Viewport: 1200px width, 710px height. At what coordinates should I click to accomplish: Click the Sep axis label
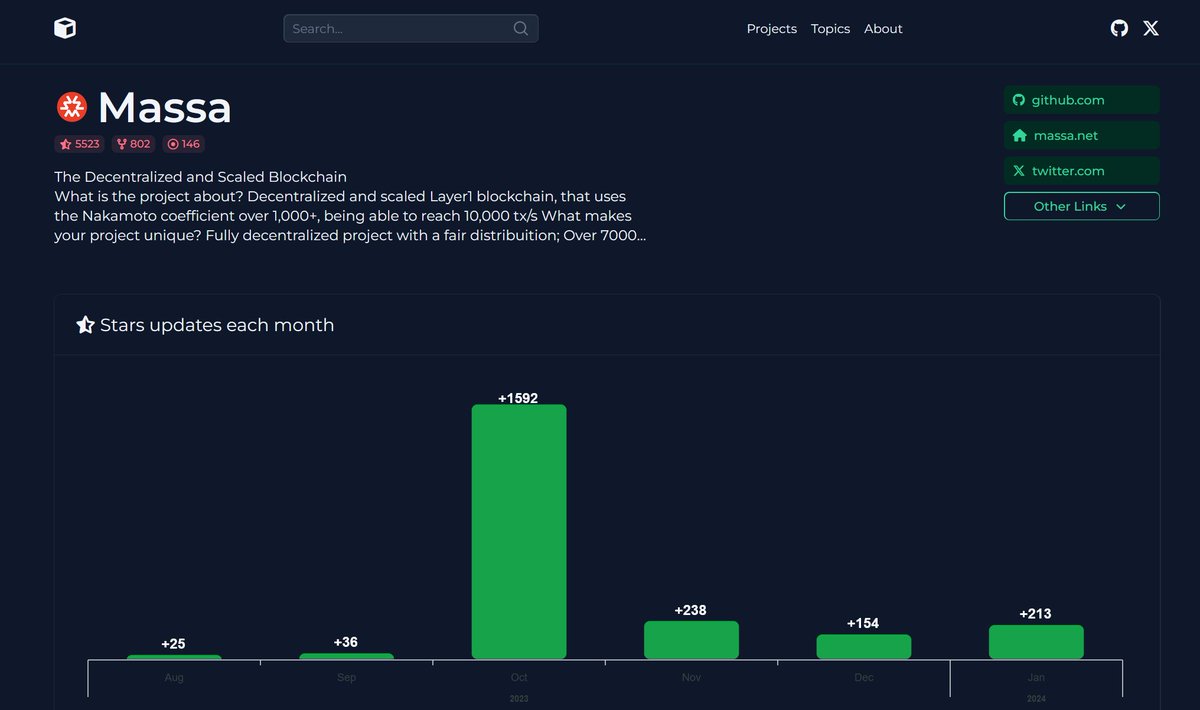click(346, 678)
